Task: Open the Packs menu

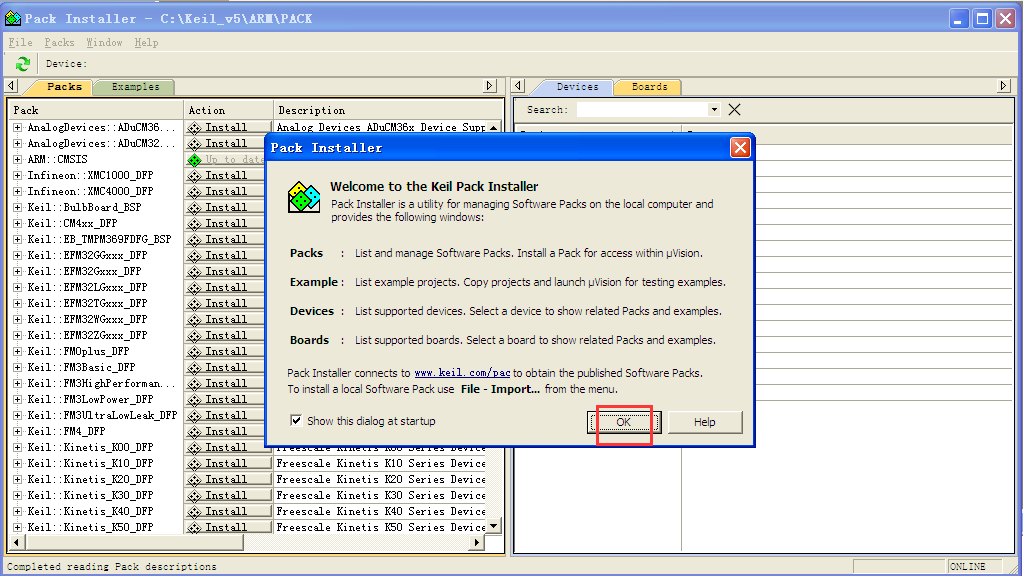Action: tap(59, 42)
